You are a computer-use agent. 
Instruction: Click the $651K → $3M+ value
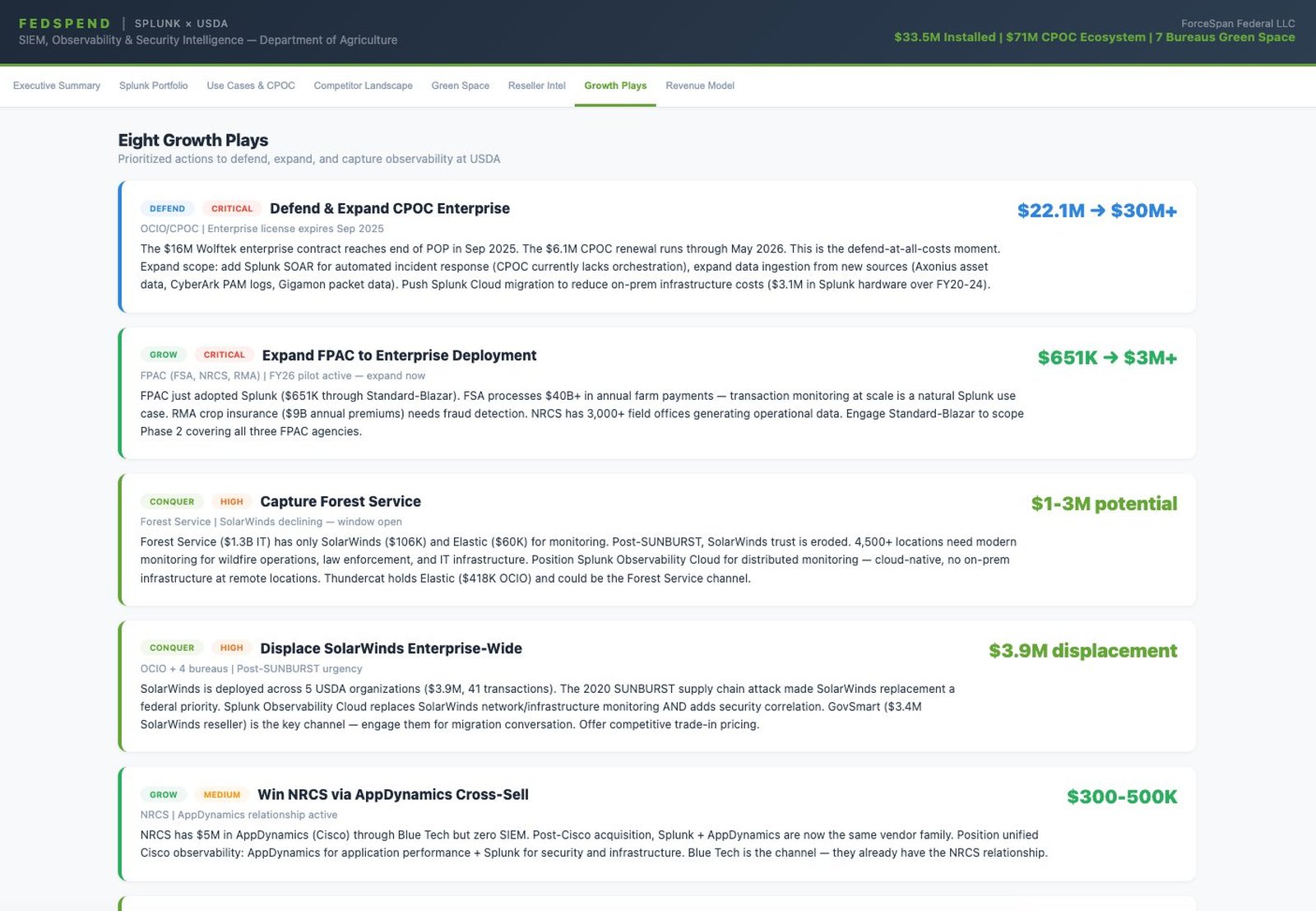(1107, 358)
